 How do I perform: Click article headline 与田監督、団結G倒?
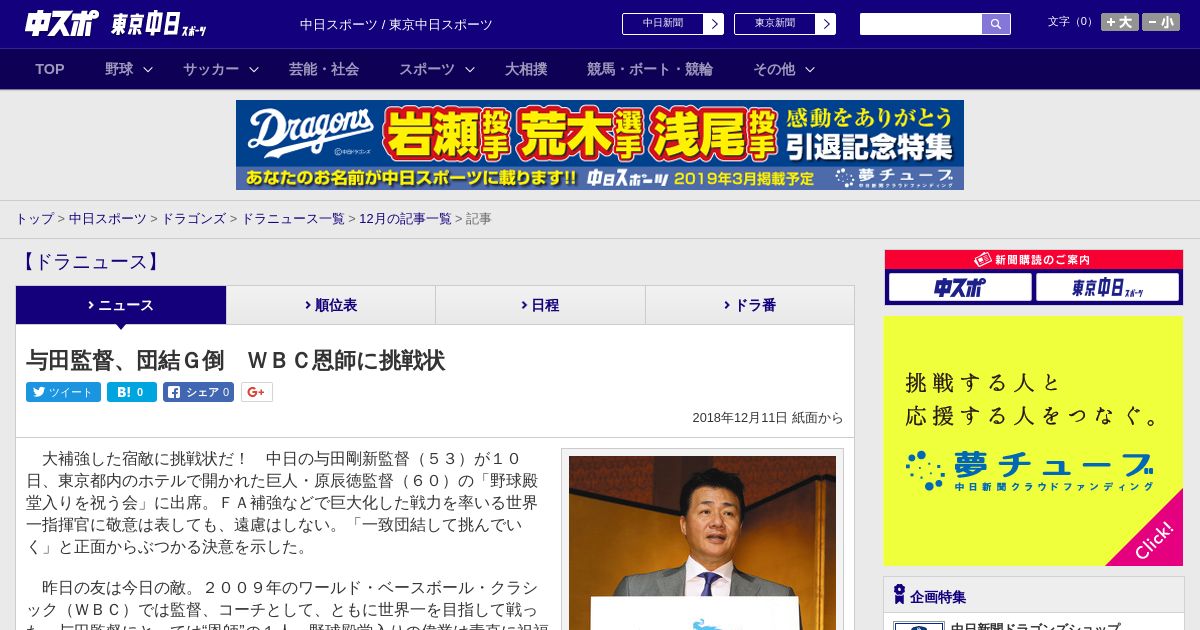[235, 361]
